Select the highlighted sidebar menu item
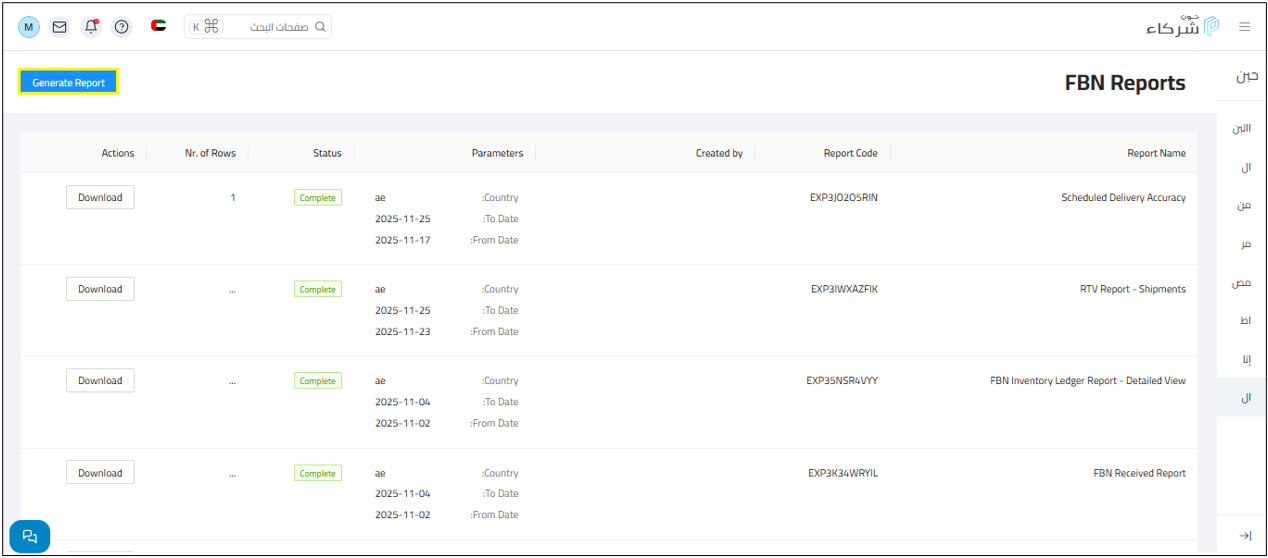Screen dimensions: 1268x558 (1244, 397)
